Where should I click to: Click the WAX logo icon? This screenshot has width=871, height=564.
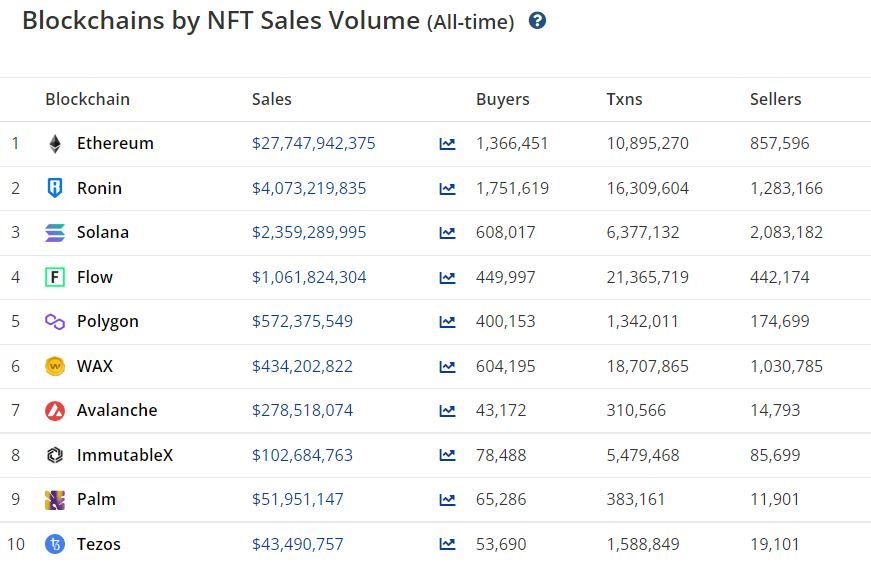55,366
